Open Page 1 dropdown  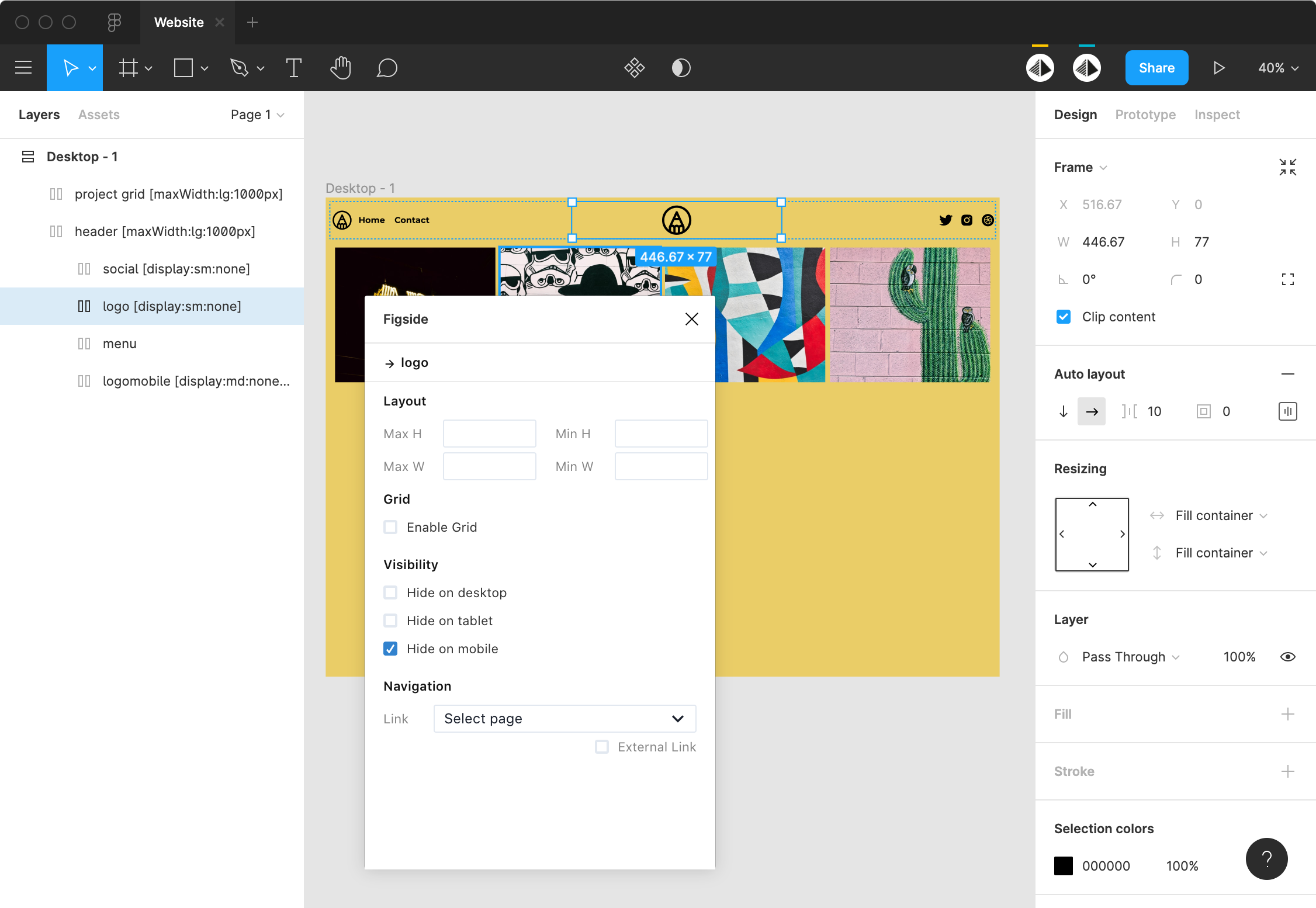pos(258,115)
